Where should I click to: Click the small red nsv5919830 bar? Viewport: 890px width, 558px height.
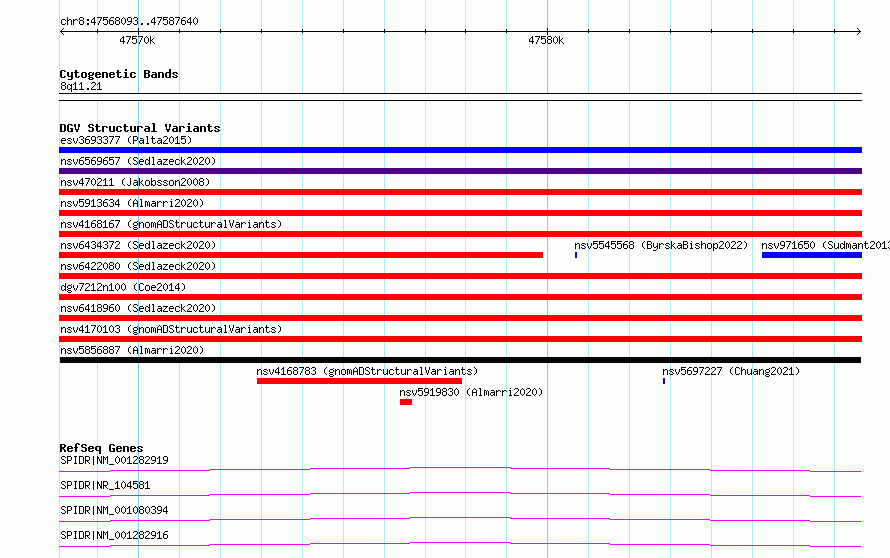pyautogui.click(x=406, y=402)
